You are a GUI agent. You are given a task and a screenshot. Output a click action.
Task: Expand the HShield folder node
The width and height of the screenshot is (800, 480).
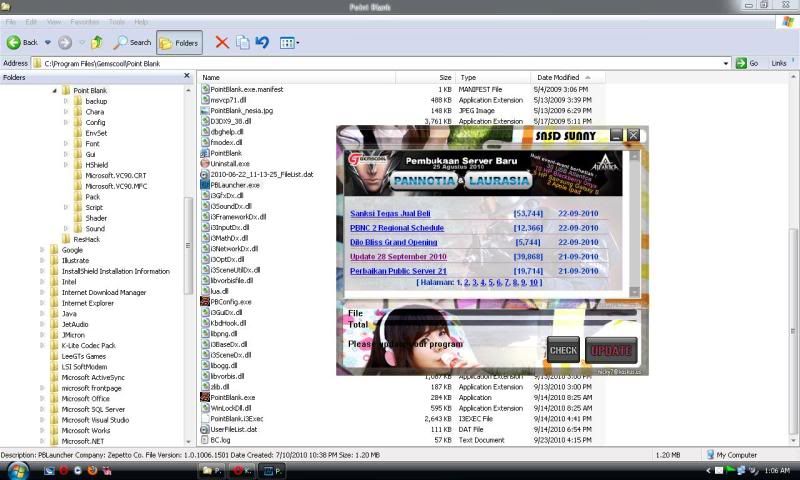(x=66, y=165)
